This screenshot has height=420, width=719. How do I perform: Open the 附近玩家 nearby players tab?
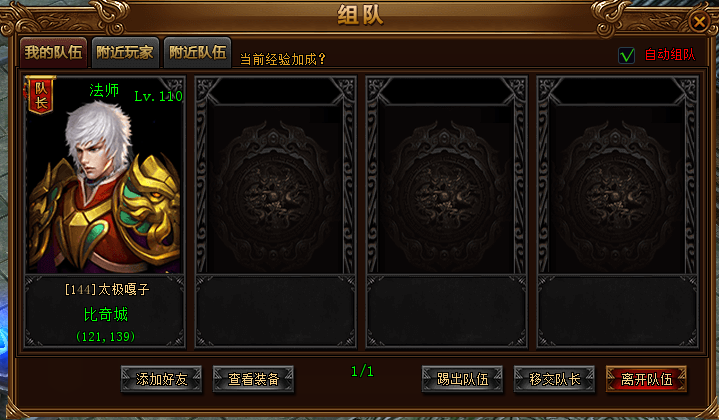point(125,52)
